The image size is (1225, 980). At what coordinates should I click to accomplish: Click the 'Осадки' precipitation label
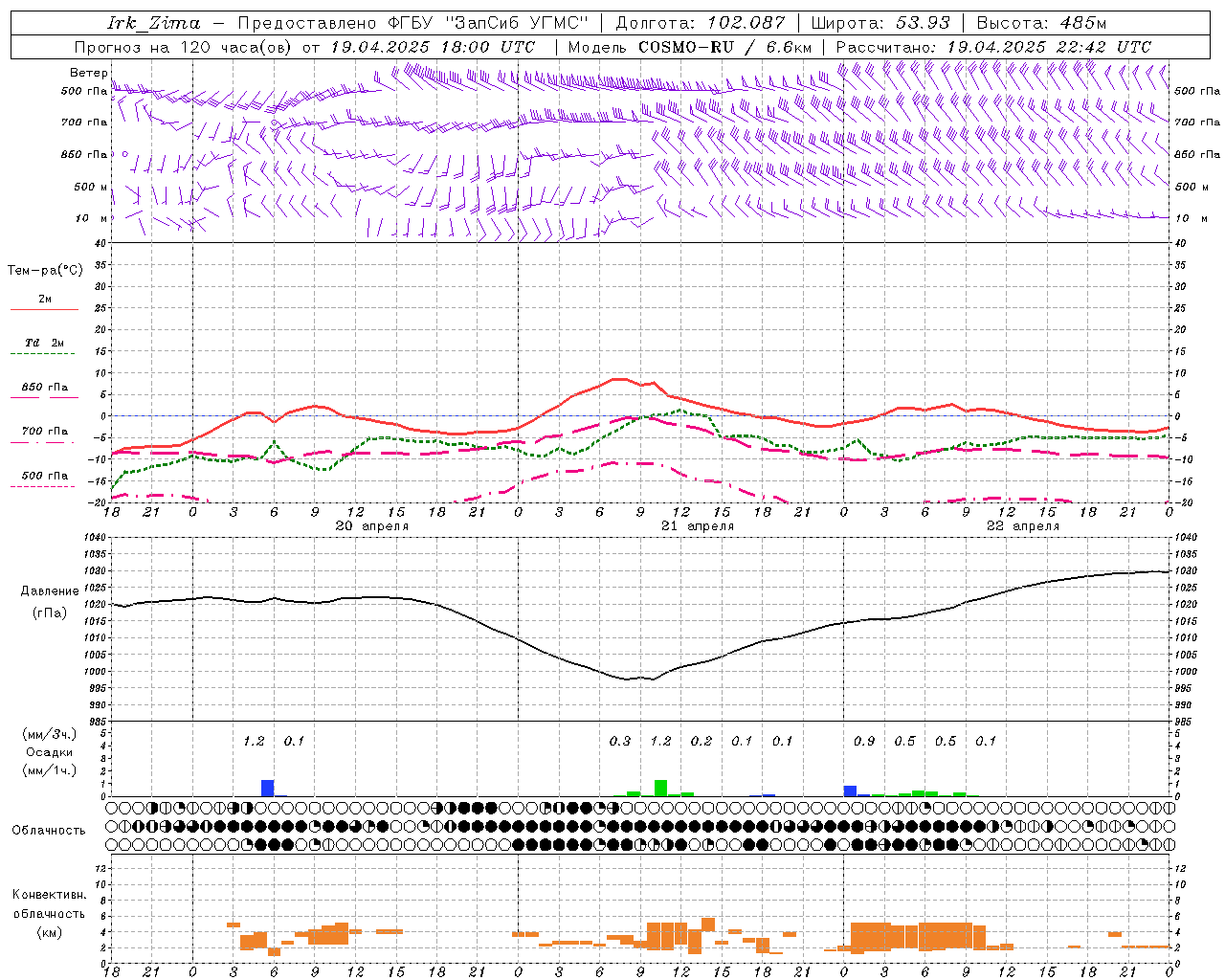point(50,752)
